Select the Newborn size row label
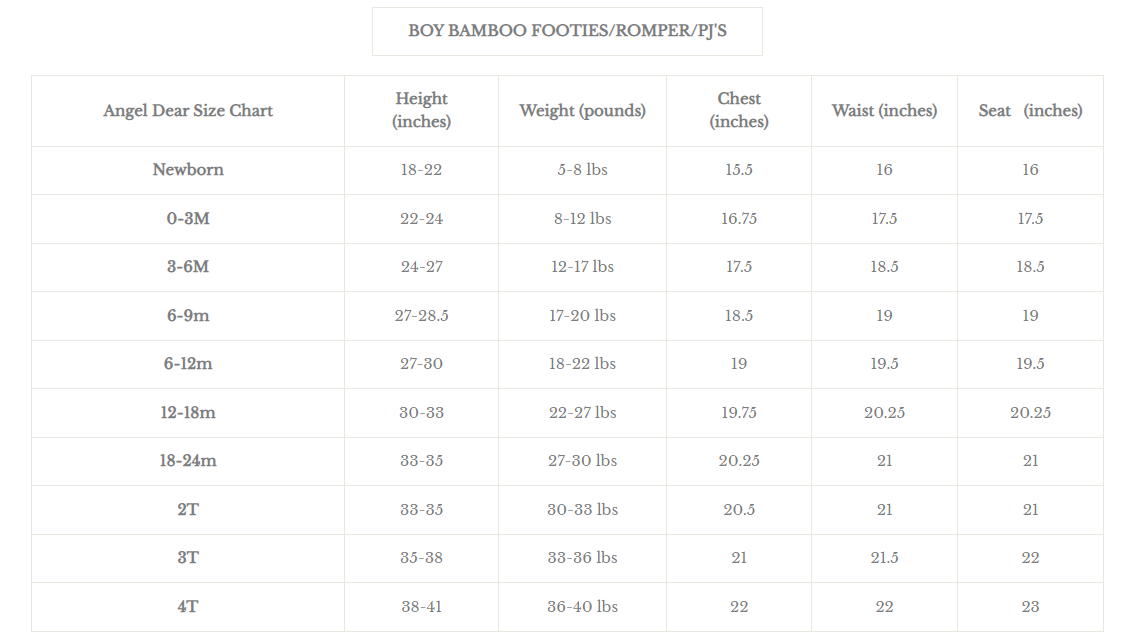Viewport: 1126px width, 643px height. [x=188, y=170]
